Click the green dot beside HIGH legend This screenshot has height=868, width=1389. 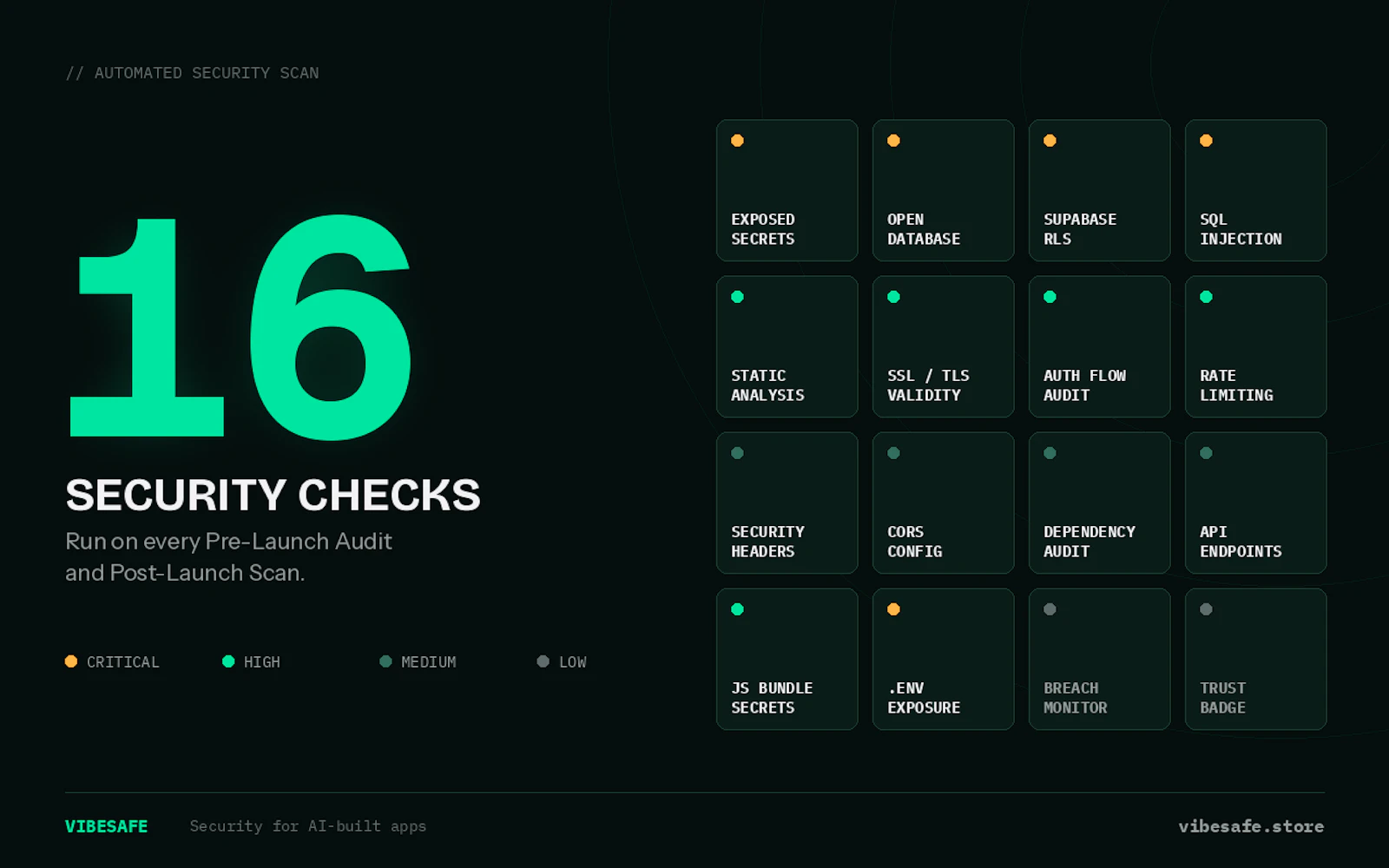pos(228,661)
